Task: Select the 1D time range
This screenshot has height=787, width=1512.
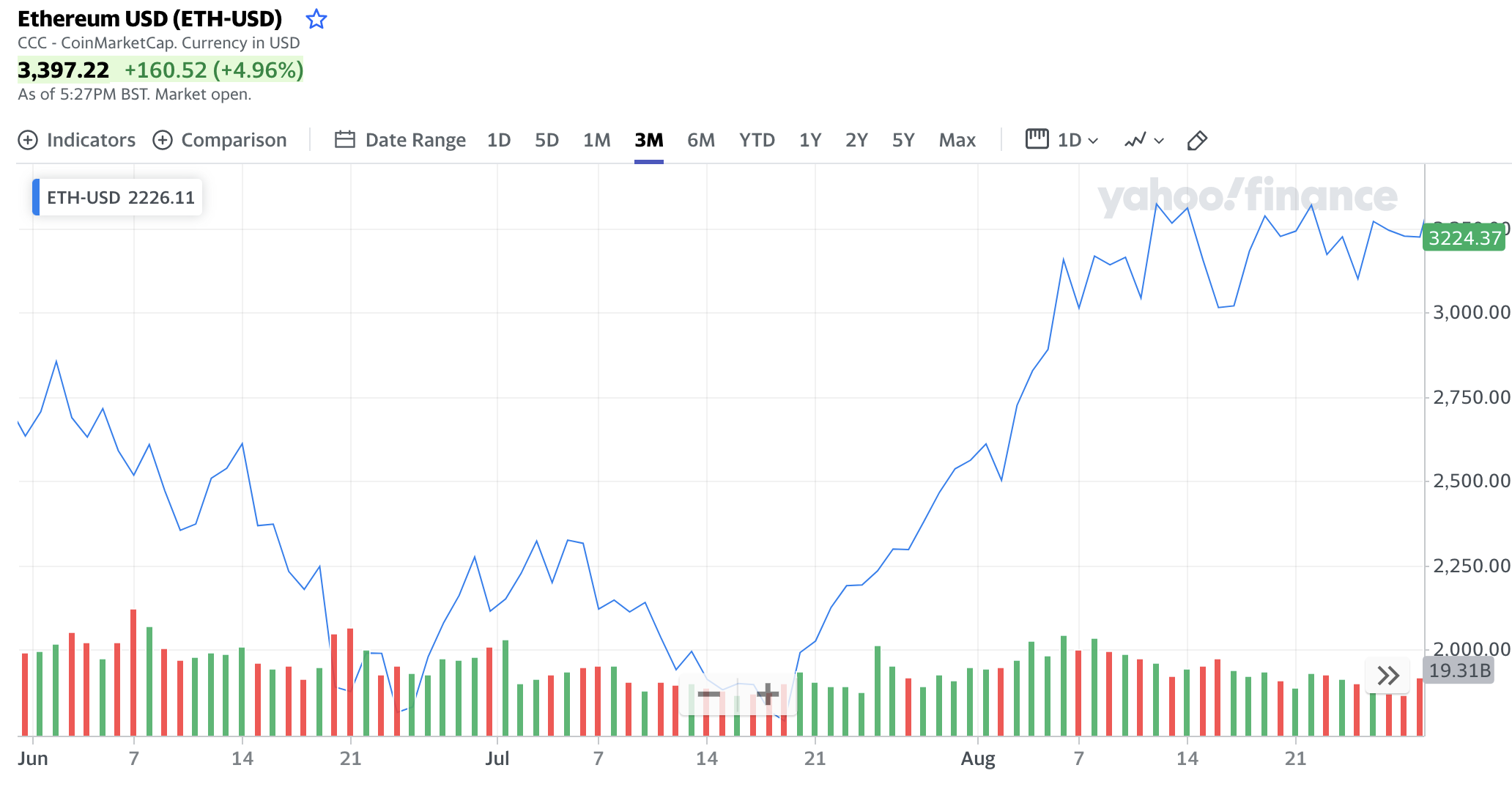Action: (498, 140)
